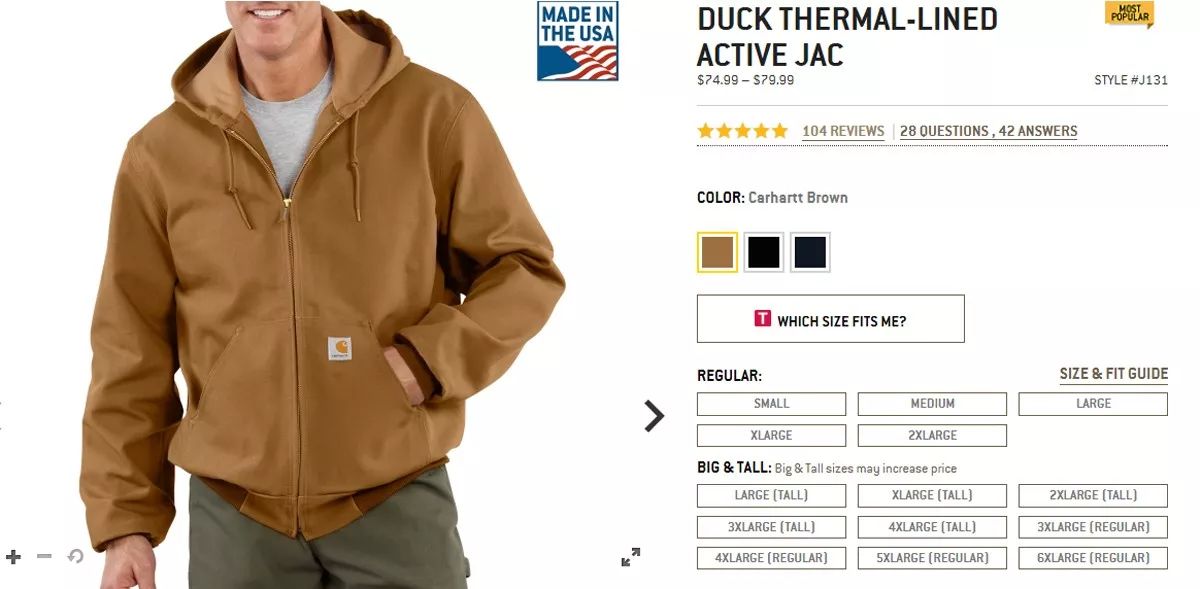Expand the product image to fullscreen
This screenshot has height=589, width=1200.
[630, 557]
